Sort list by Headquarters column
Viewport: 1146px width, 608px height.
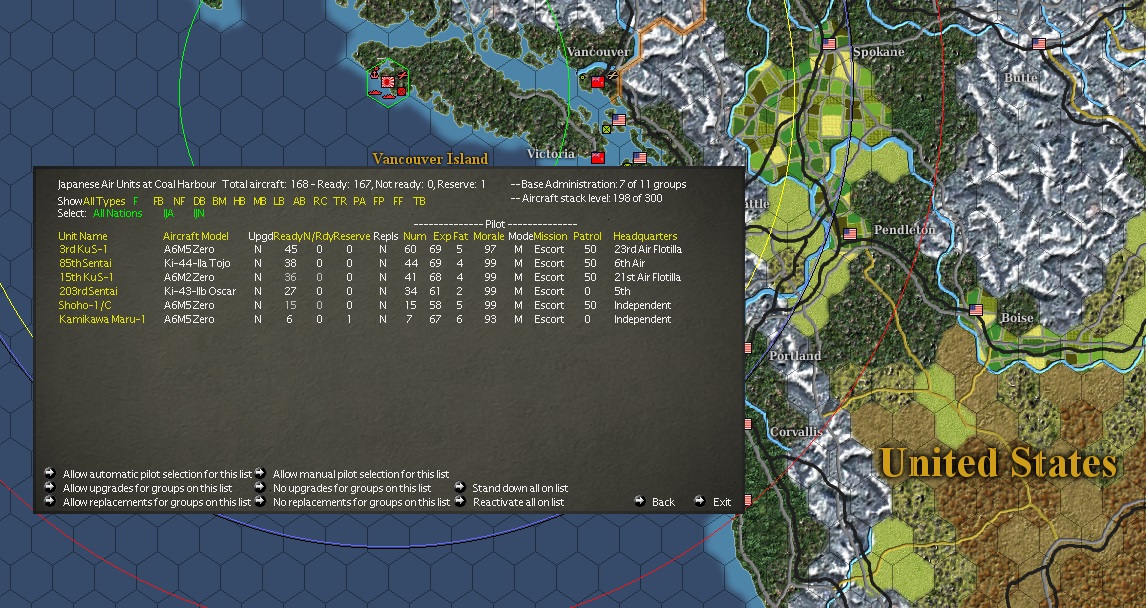click(x=645, y=236)
